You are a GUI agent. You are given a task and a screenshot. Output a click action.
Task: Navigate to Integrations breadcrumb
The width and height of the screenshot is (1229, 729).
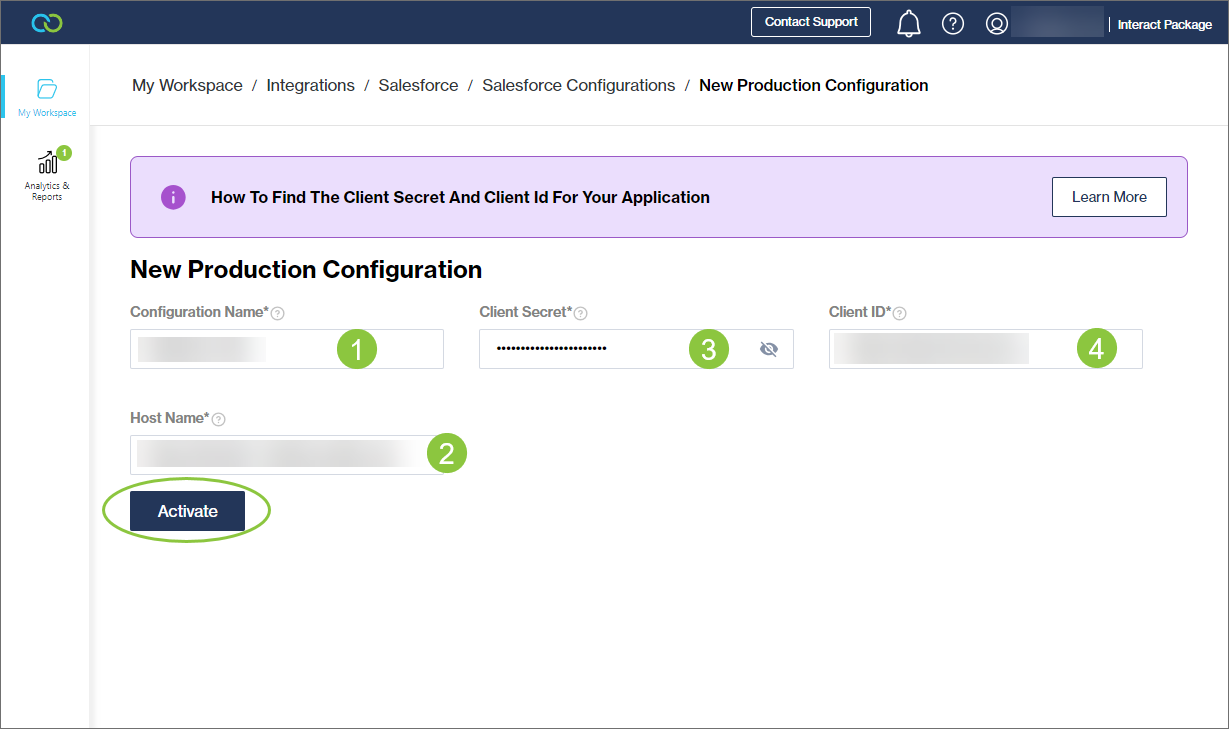click(x=310, y=86)
